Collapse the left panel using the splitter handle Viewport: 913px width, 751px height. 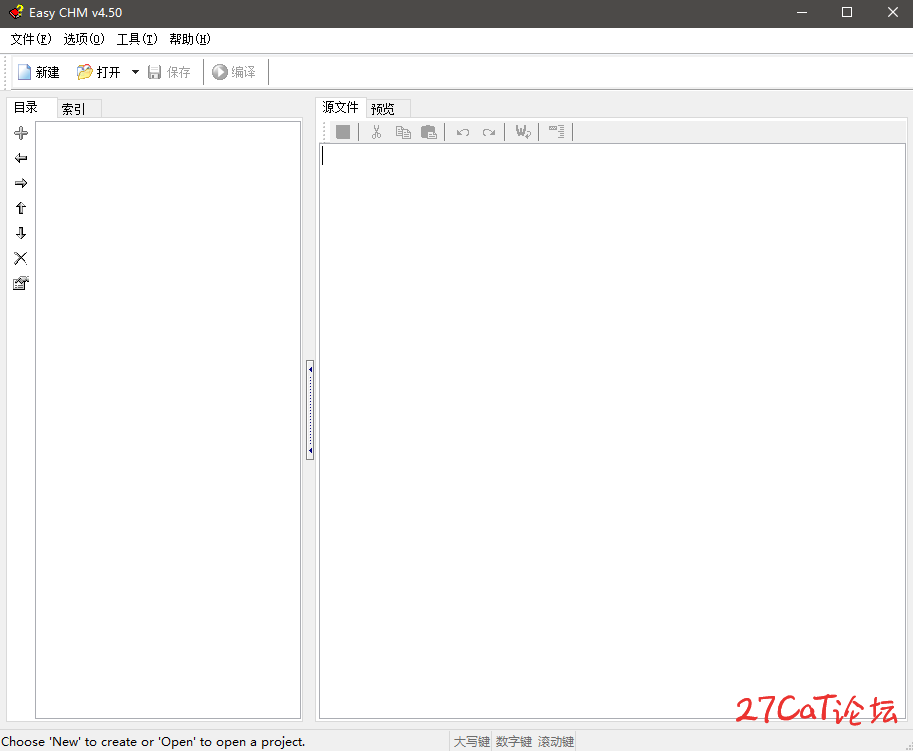point(310,410)
